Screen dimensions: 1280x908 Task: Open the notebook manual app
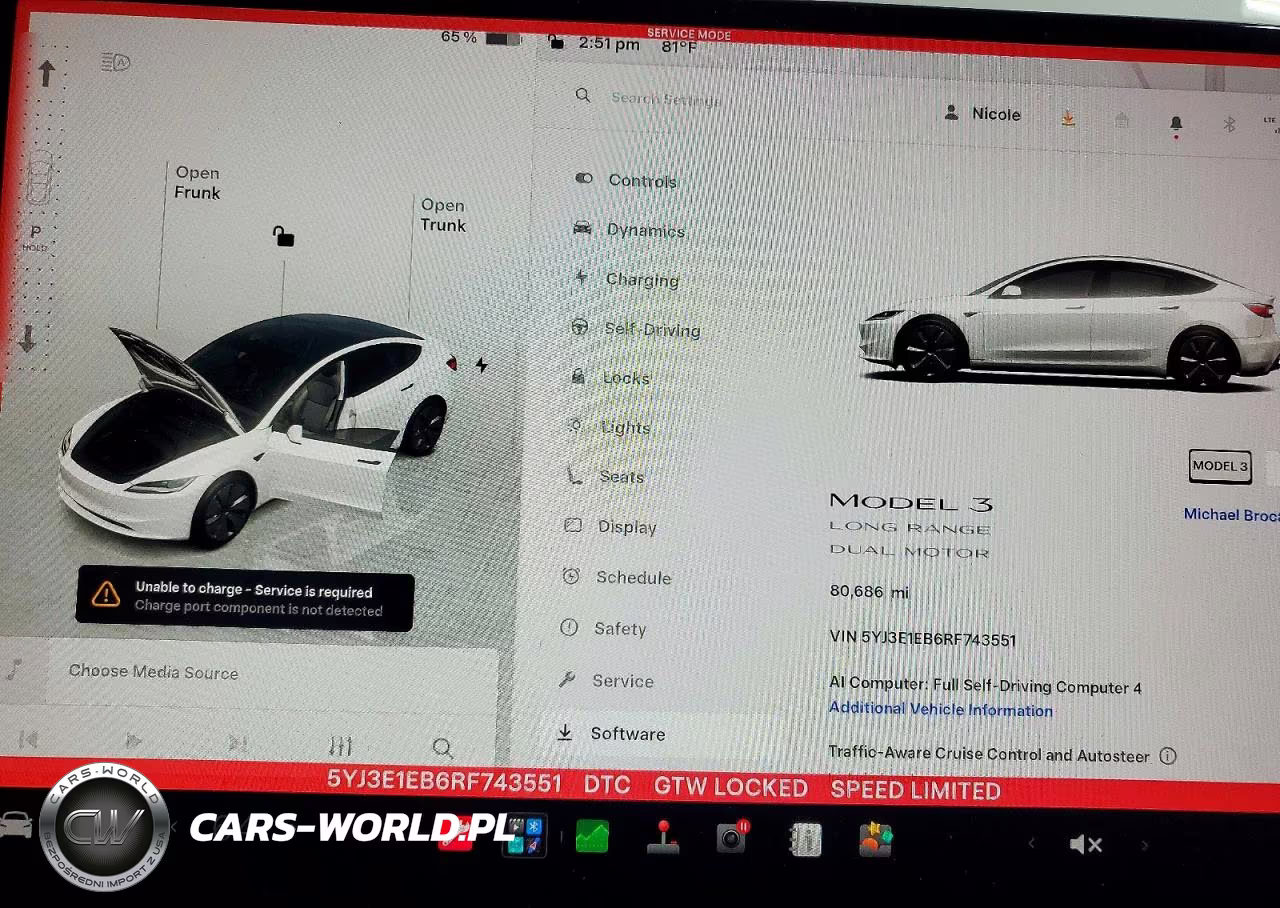[805, 840]
